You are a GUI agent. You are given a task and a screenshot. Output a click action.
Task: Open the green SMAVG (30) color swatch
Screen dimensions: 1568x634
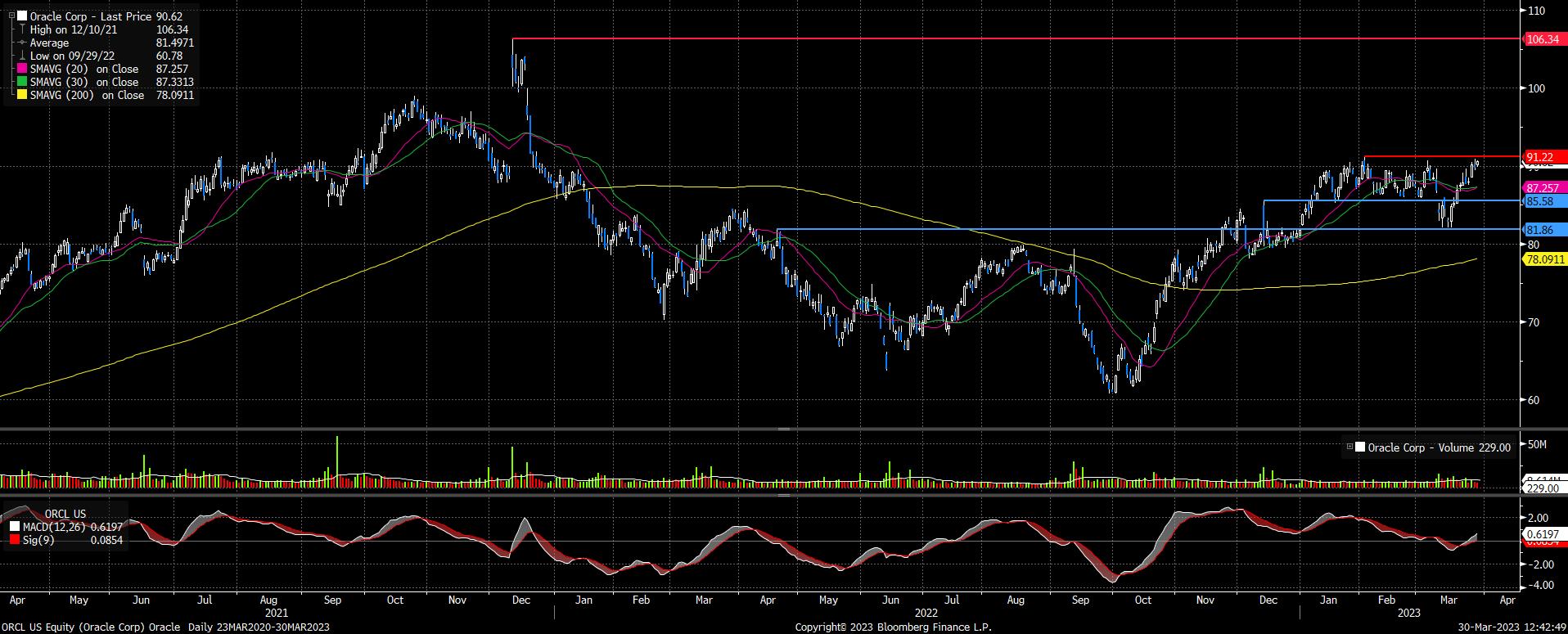[x=22, y=82]
